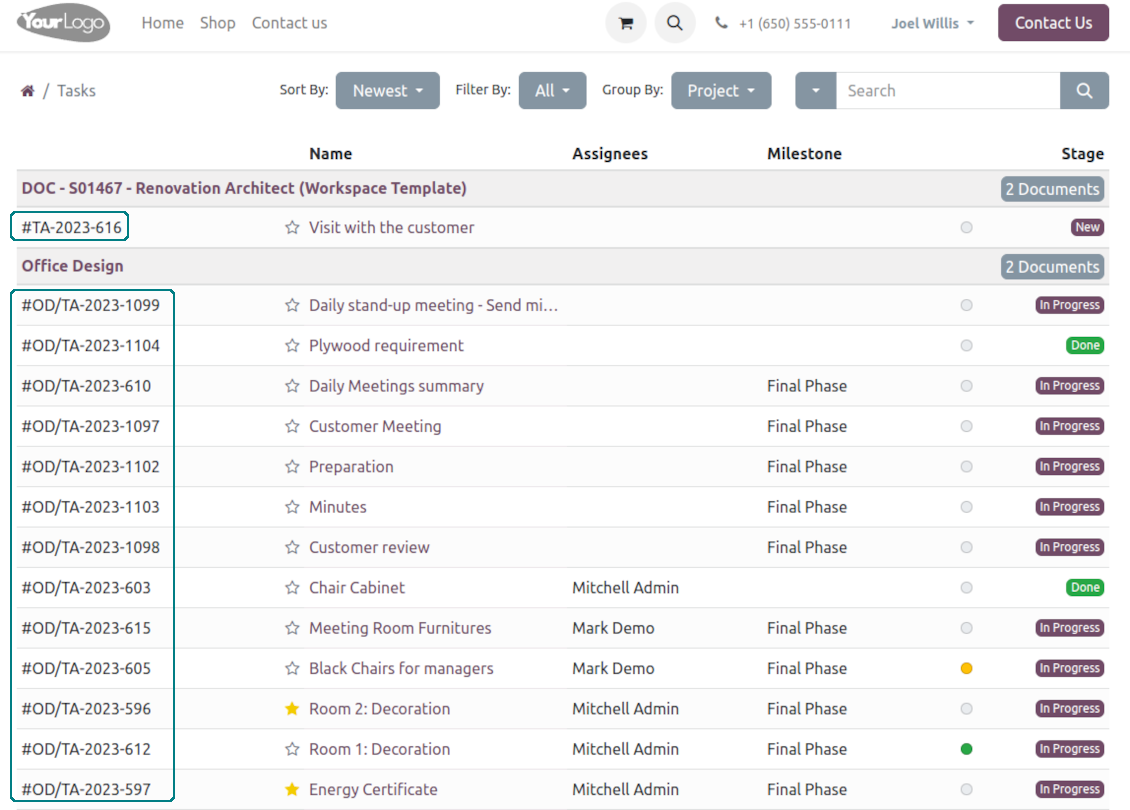This screenshot has width=1130, height=810.
Task: Toggle the star on Energy Certificate
Action: pyautogui.click(x=292, y=790)
